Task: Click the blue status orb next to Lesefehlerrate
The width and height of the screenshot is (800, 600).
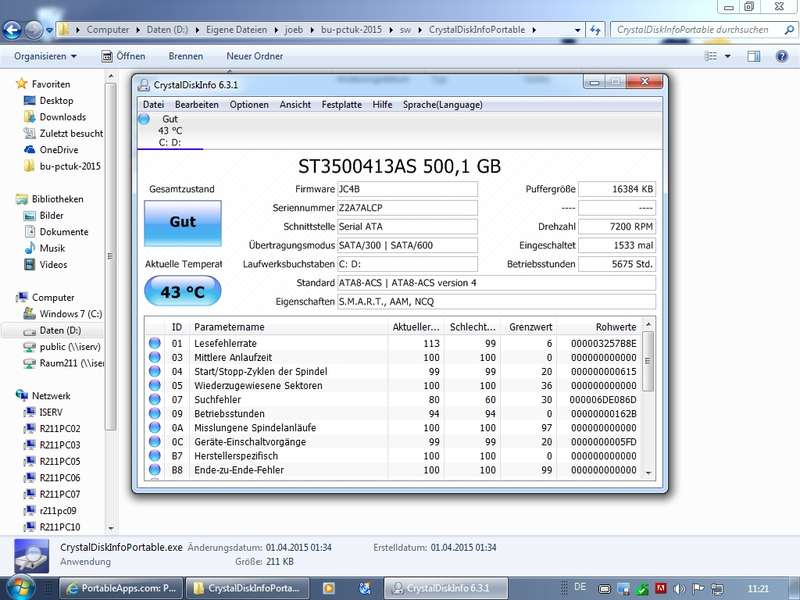Action: pos(155,343)
